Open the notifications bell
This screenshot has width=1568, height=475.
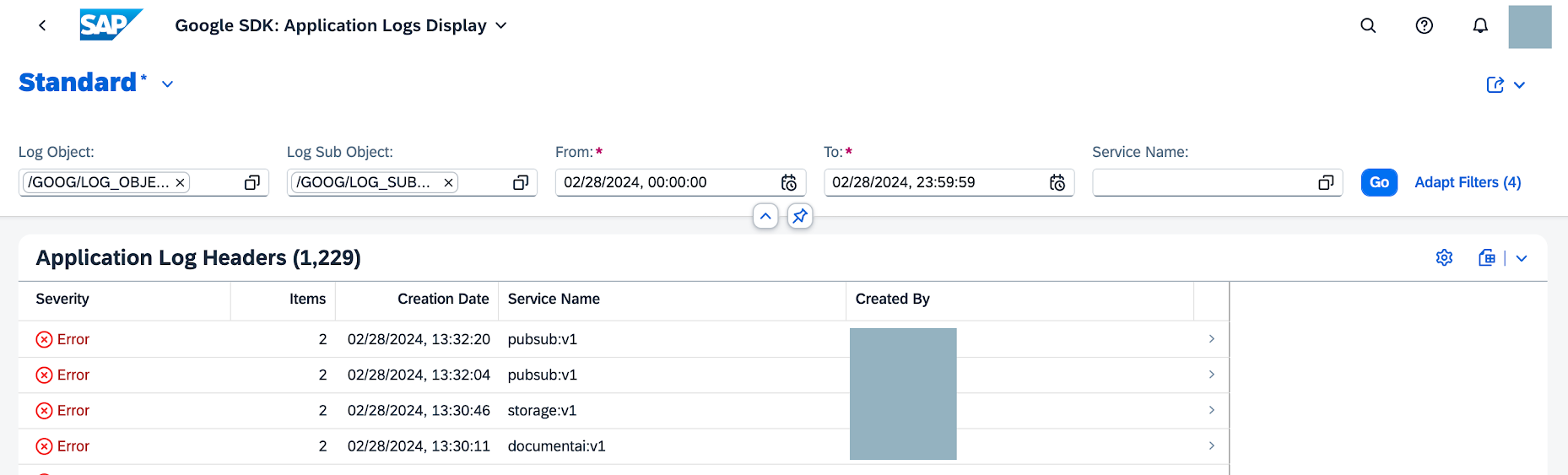1480,25
